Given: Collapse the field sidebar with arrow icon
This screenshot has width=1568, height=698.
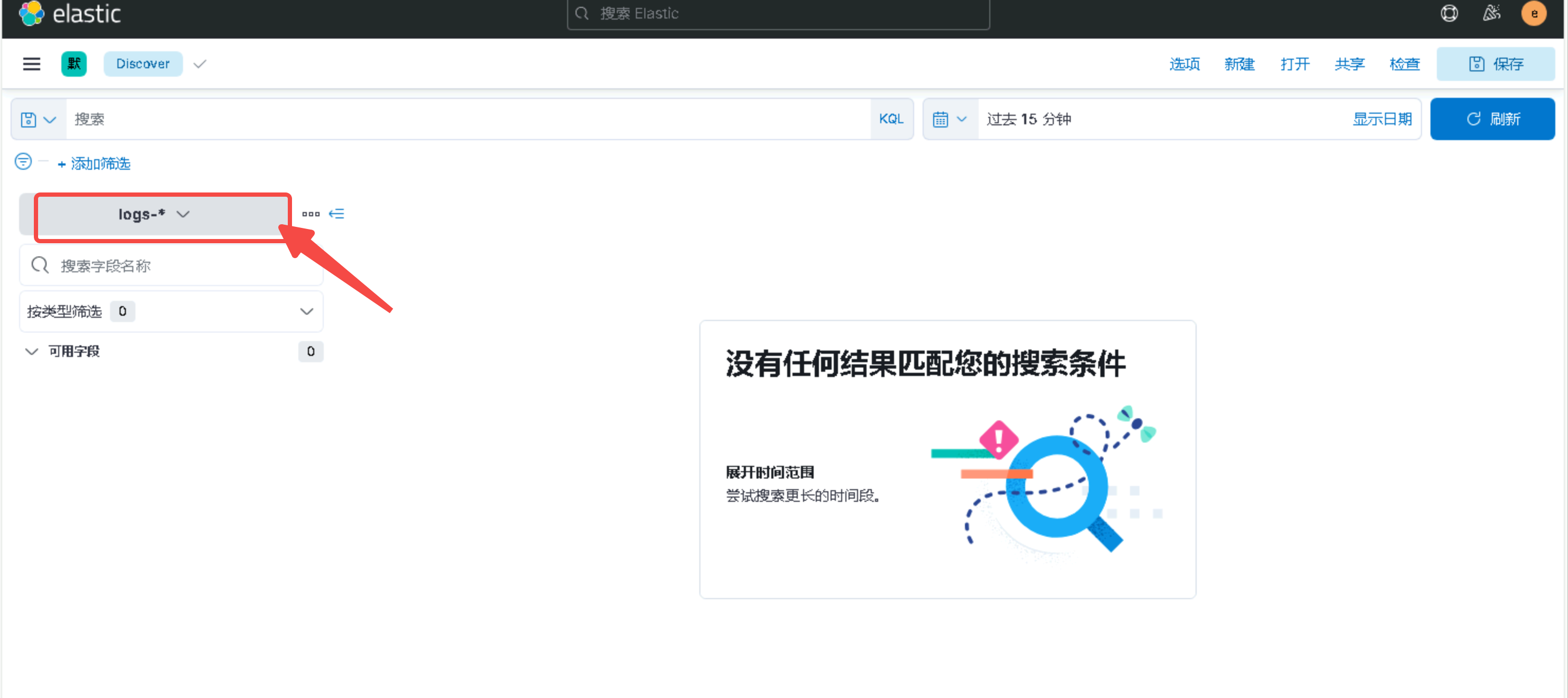Looking at the screenshot, I should 336,214.
